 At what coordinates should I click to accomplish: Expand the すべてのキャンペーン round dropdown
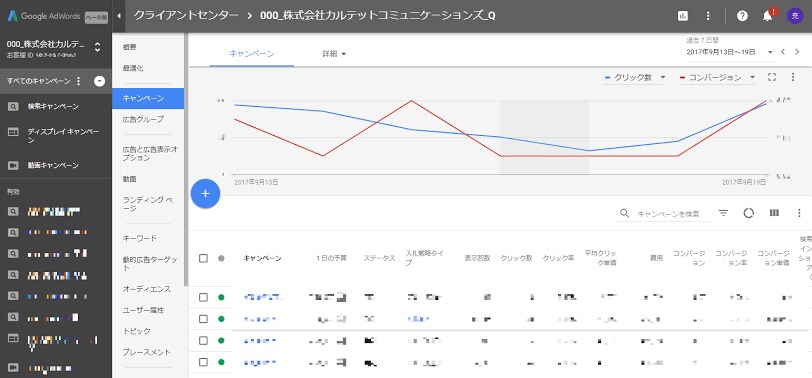pyautogui.click(x=100, y=81)
